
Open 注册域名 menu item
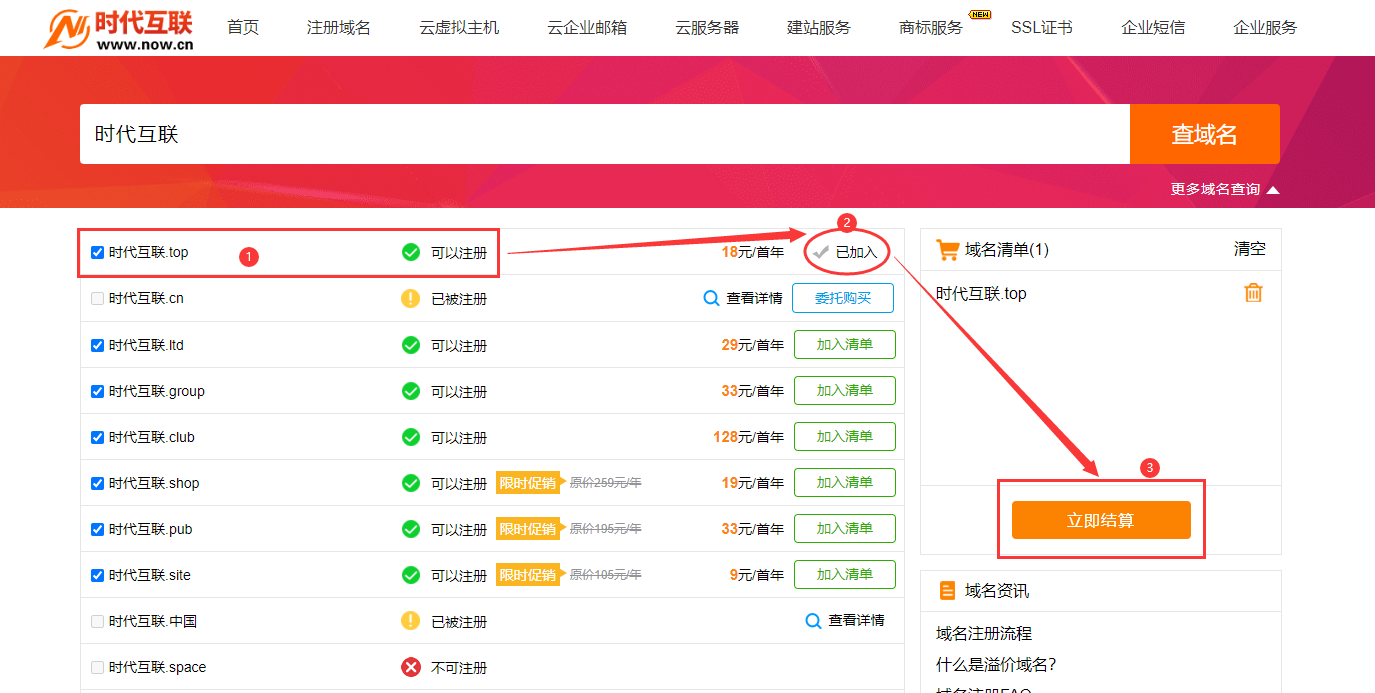pyautogui.click(x=339, y=27)
